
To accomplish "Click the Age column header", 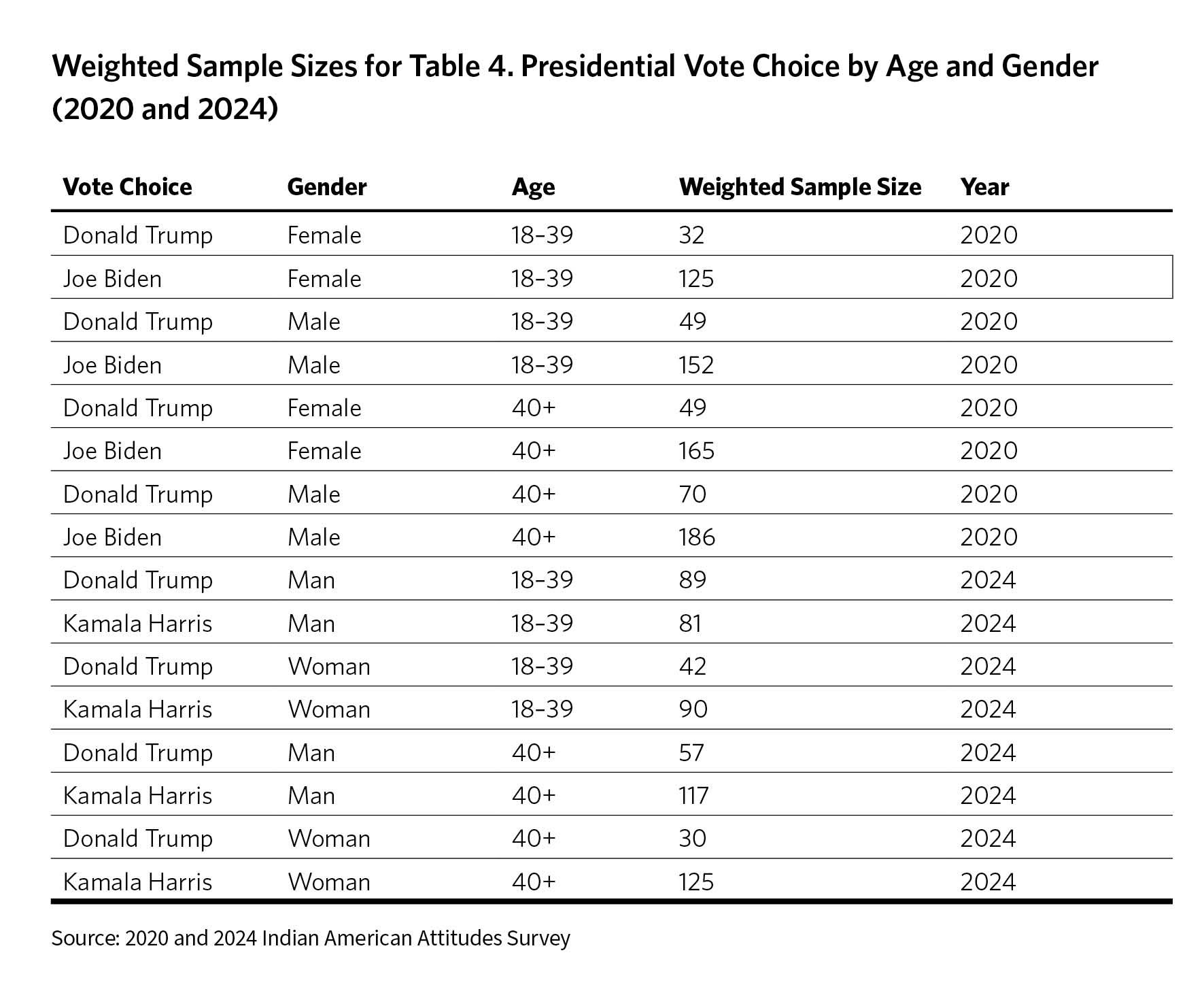I will [x=533, y=187].
